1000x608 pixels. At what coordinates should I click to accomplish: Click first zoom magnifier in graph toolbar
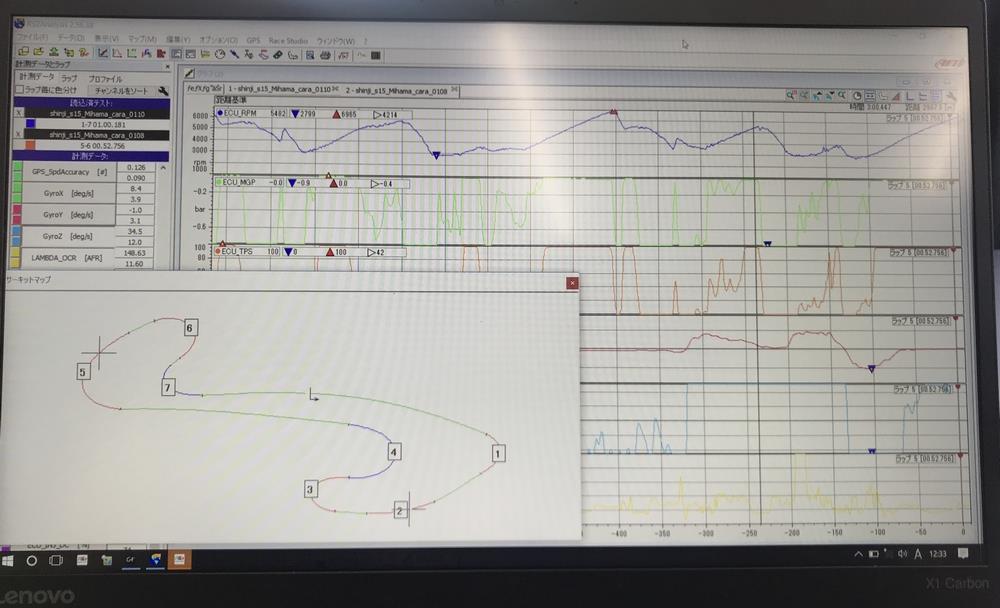[x=790, y=96]
